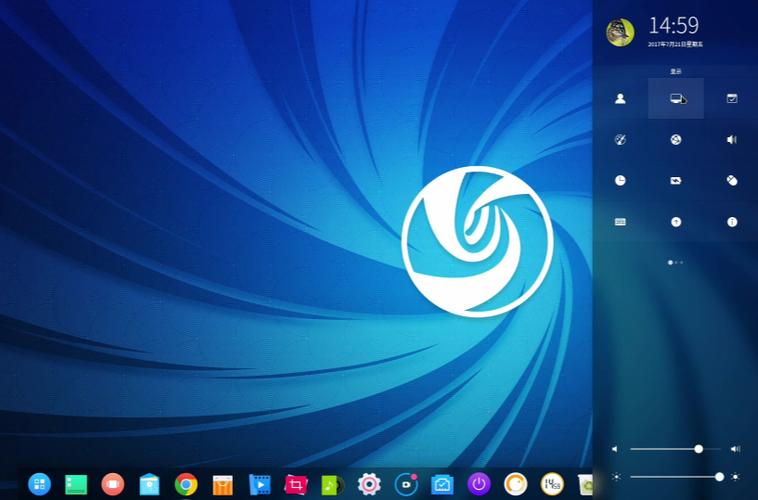Open Power settings battery icon
The image size is (758, 500).
[676, 181]
